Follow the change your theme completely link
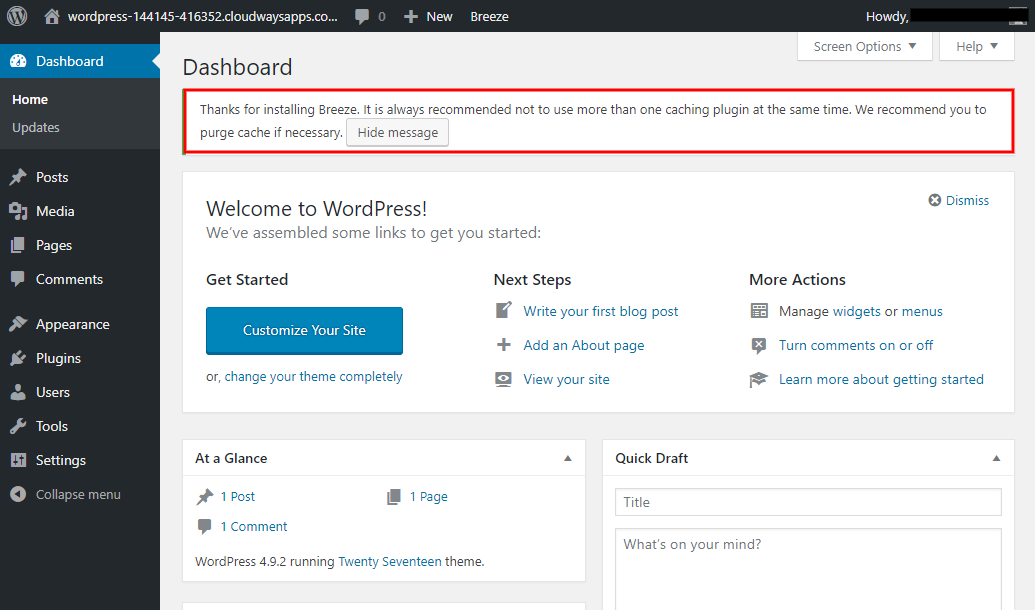1035x610 pixels. tap(314, 376)
